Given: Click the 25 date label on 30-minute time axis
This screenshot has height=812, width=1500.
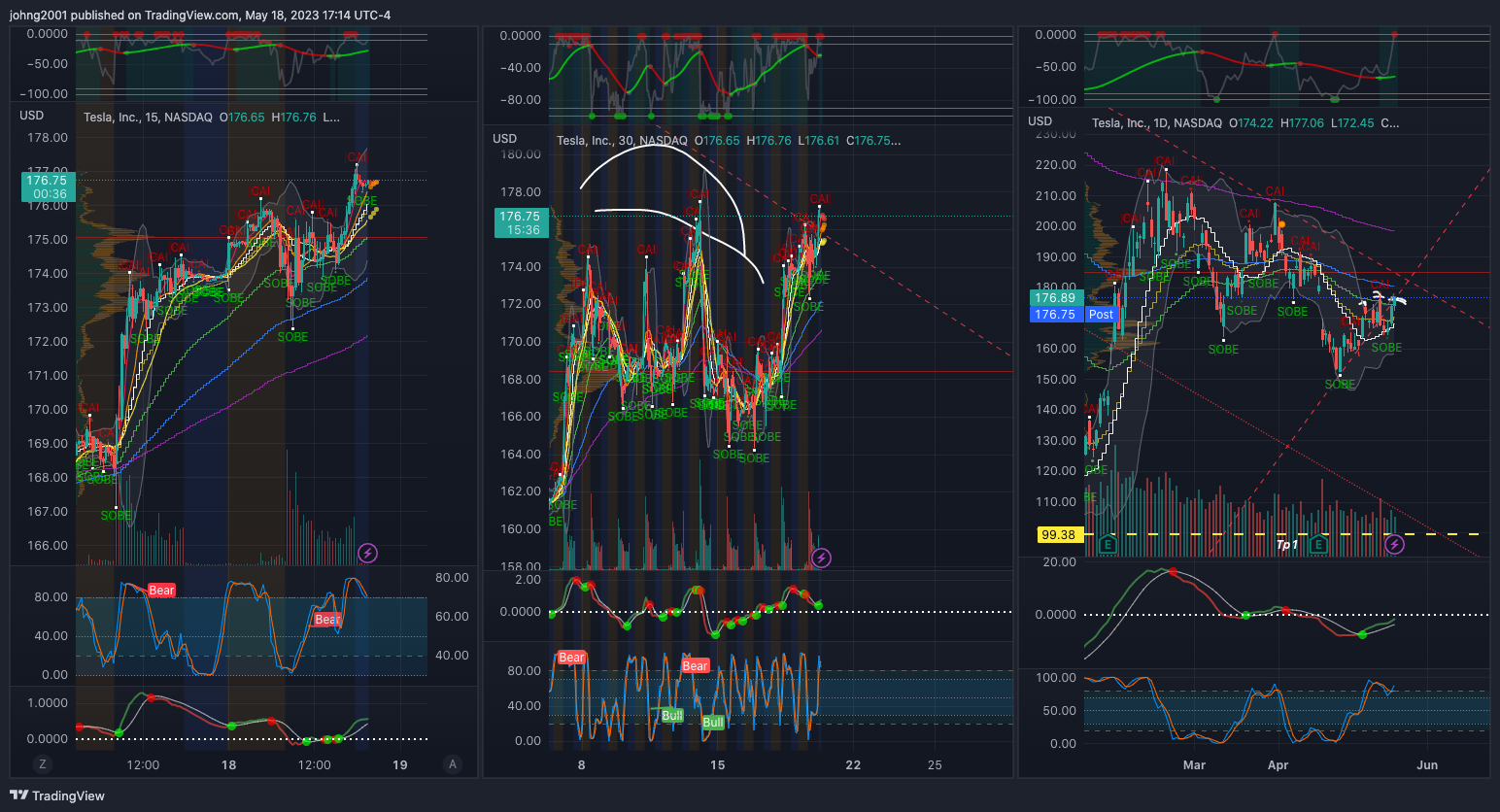Looking at the screenshot, I should click(x=935, y=765).
